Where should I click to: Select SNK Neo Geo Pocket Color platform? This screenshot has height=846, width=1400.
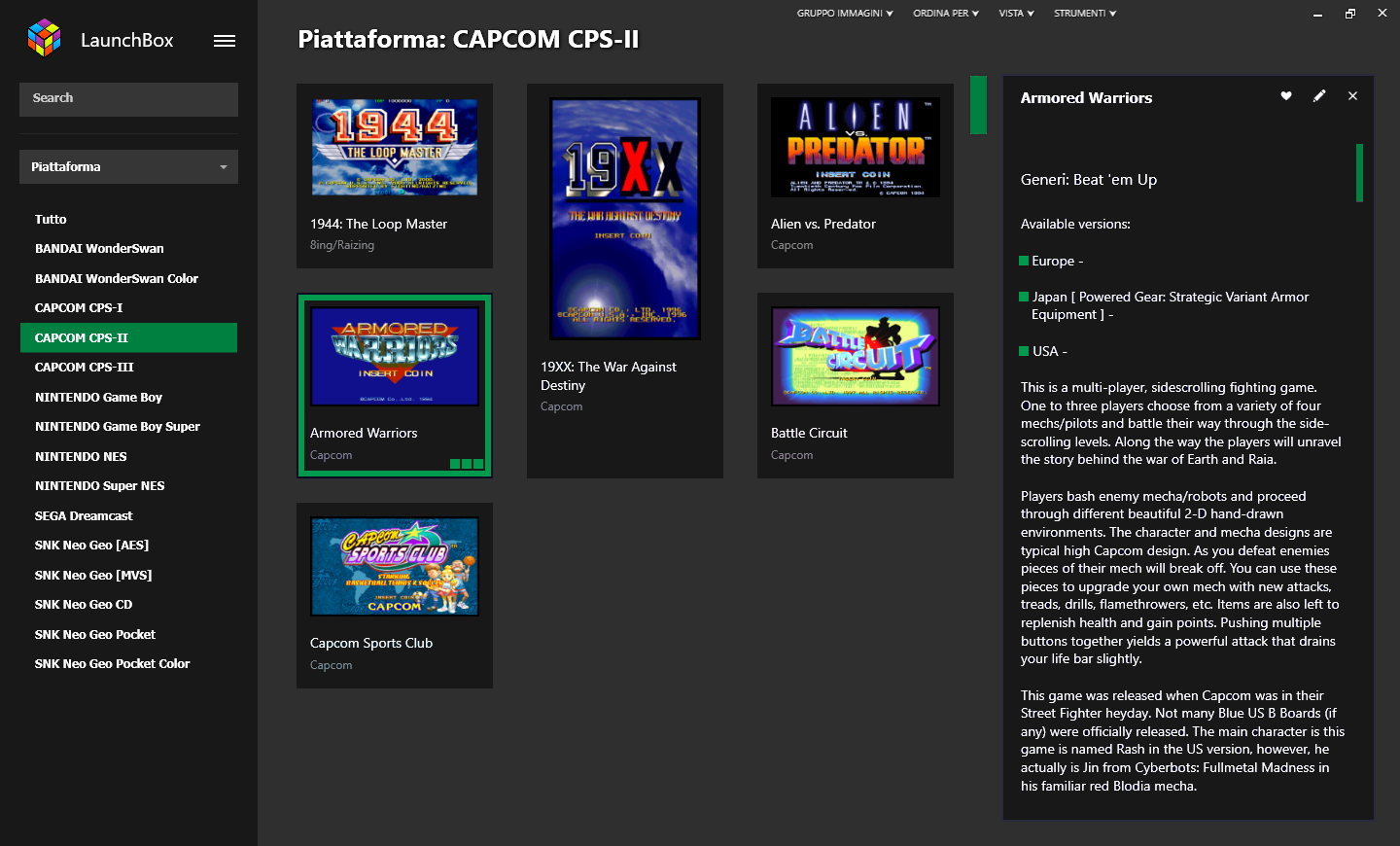coord(128,664)
